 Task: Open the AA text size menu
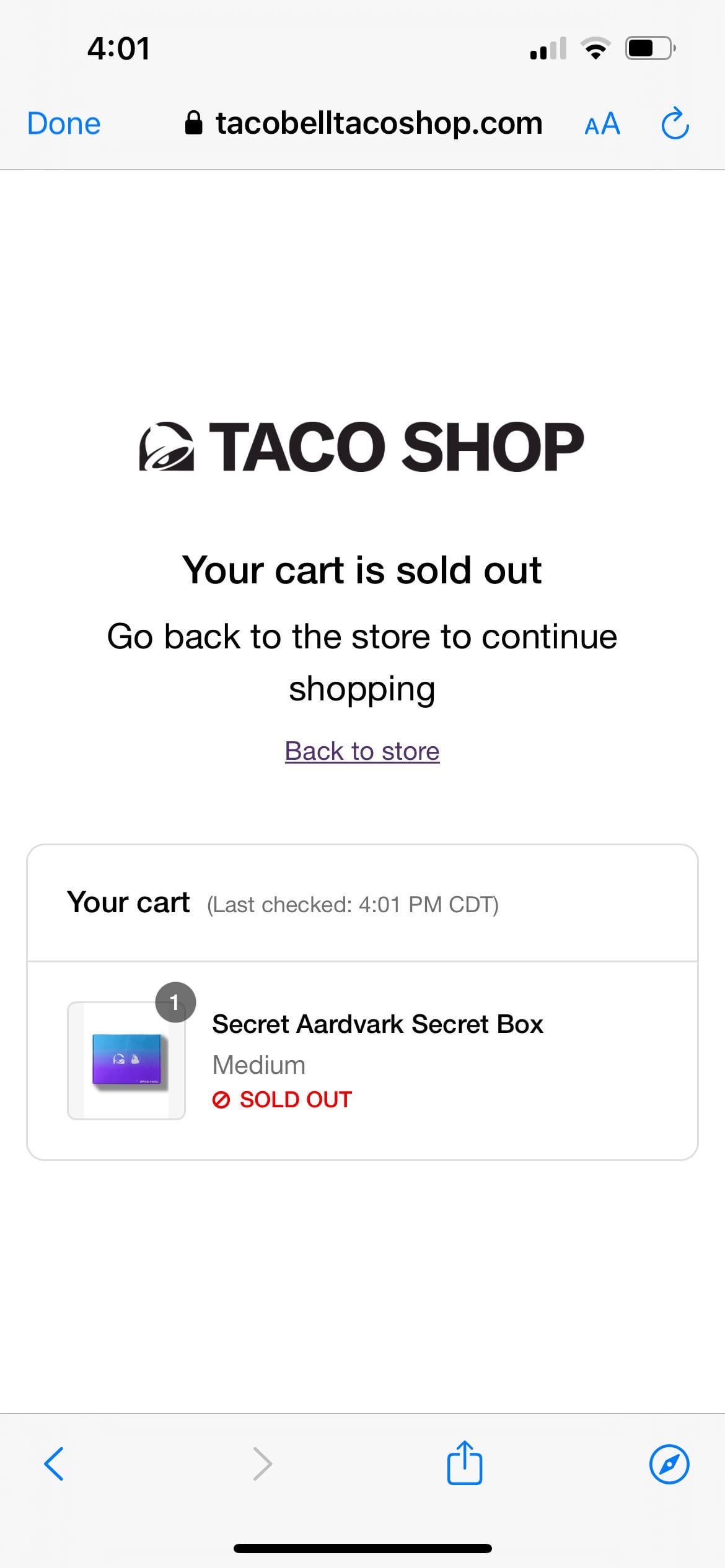pos(602,124)
